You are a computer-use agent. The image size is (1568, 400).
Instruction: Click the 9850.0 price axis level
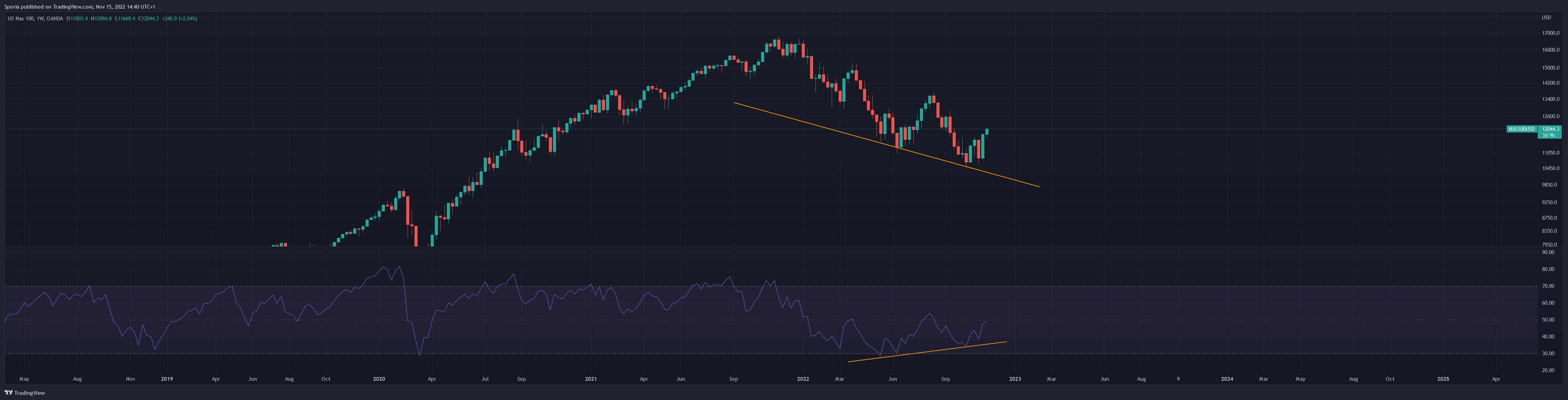coord(1550,185)
